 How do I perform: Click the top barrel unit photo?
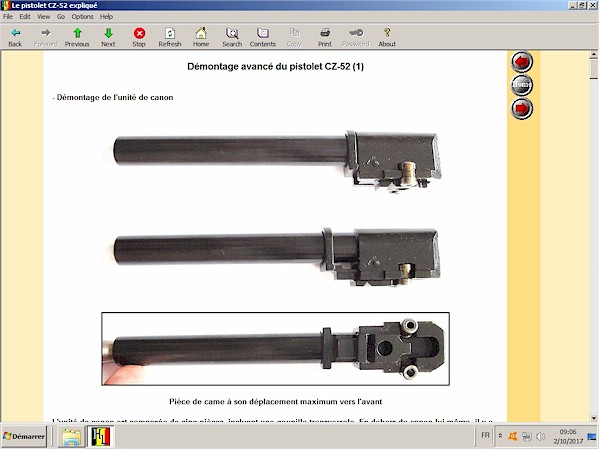[x=278, y=161]
